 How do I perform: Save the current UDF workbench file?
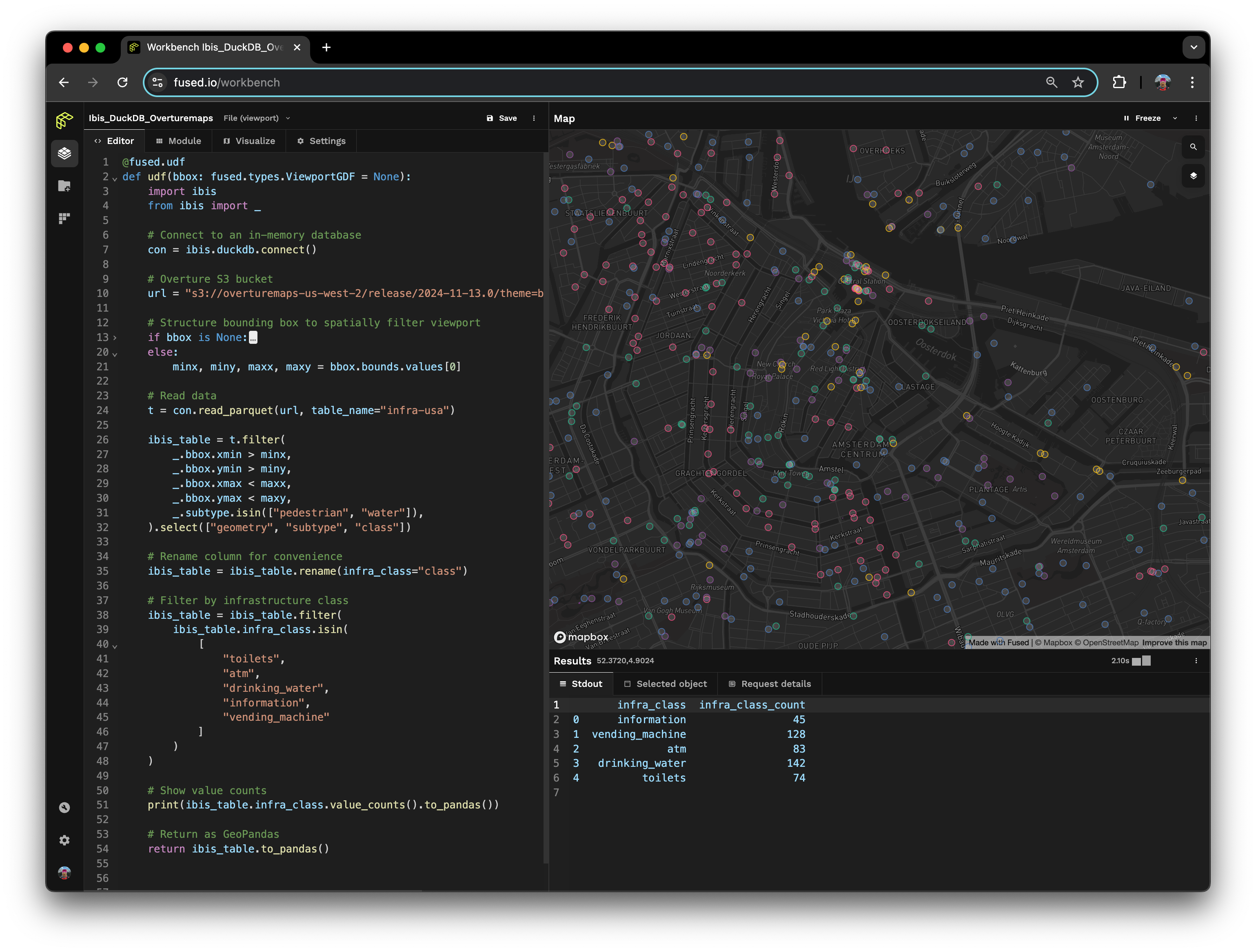502,118
